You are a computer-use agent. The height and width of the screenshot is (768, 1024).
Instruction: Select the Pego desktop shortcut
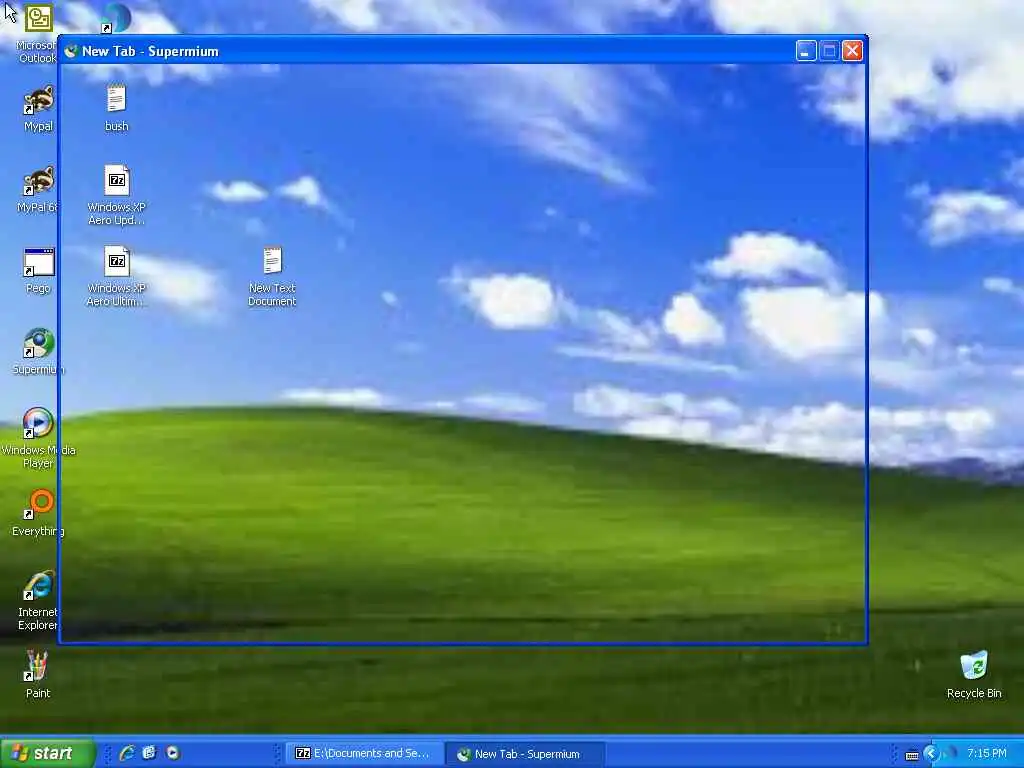(x=38, y=262)
